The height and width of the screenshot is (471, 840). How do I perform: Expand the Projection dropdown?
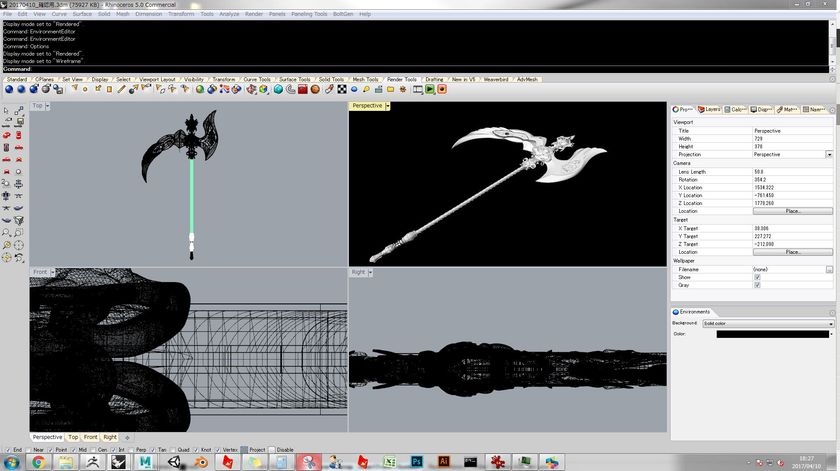(829, 155)
